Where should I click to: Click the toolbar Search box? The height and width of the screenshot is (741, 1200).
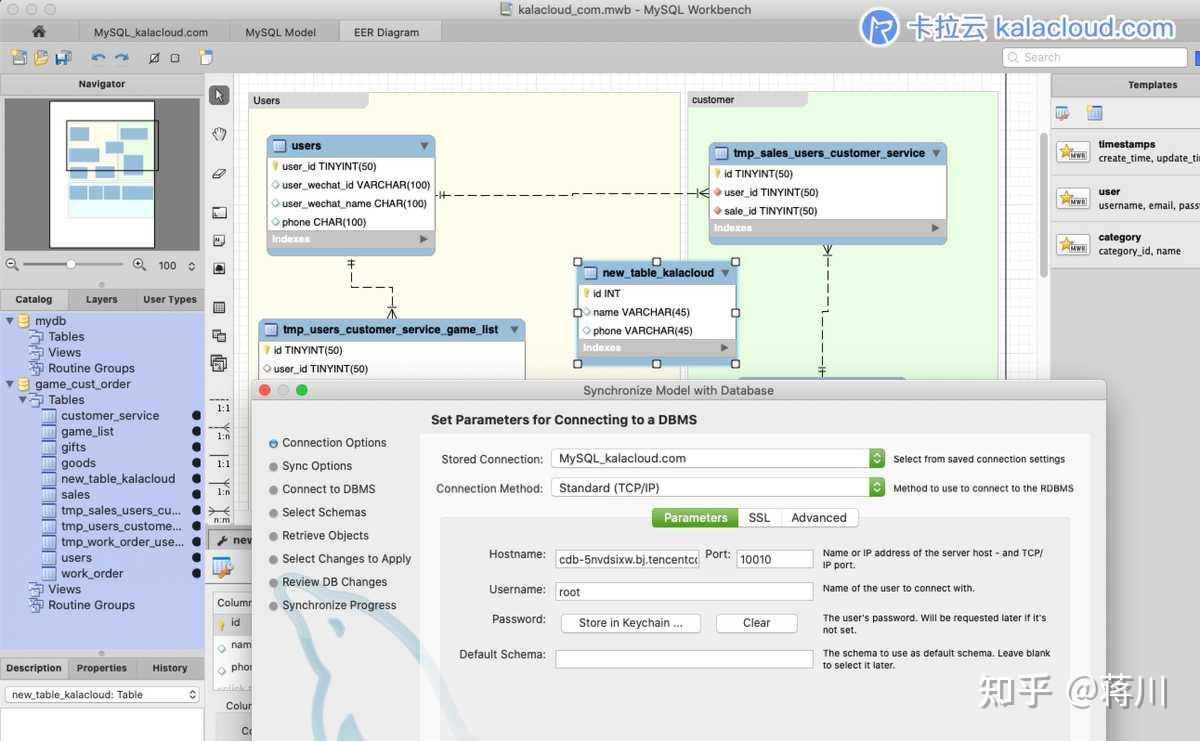click(1094, 58)
